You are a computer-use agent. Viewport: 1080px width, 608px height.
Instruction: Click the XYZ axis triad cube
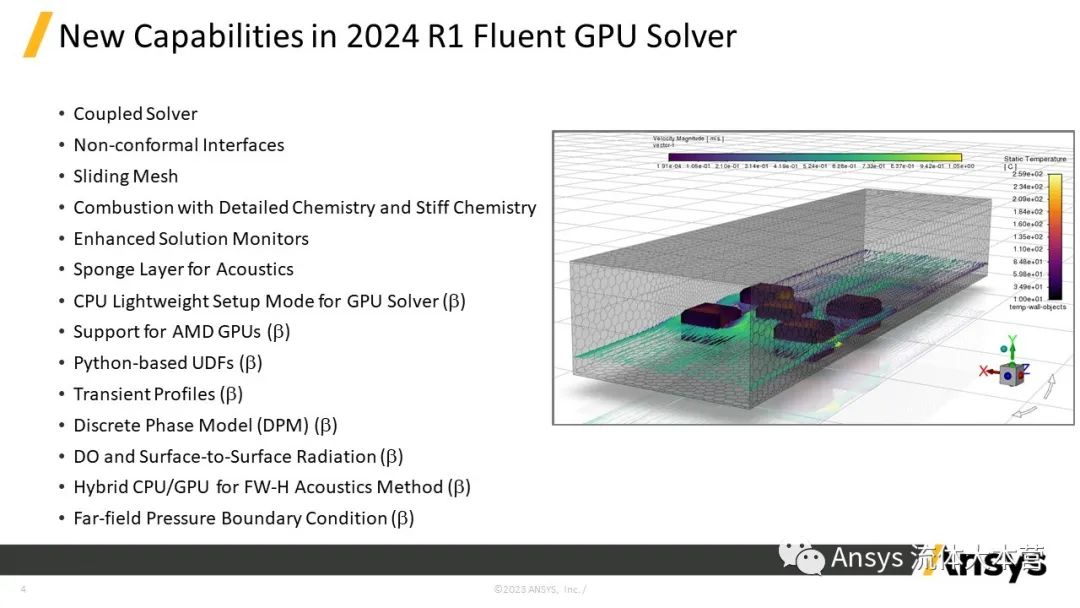(x=1010, y=375)
